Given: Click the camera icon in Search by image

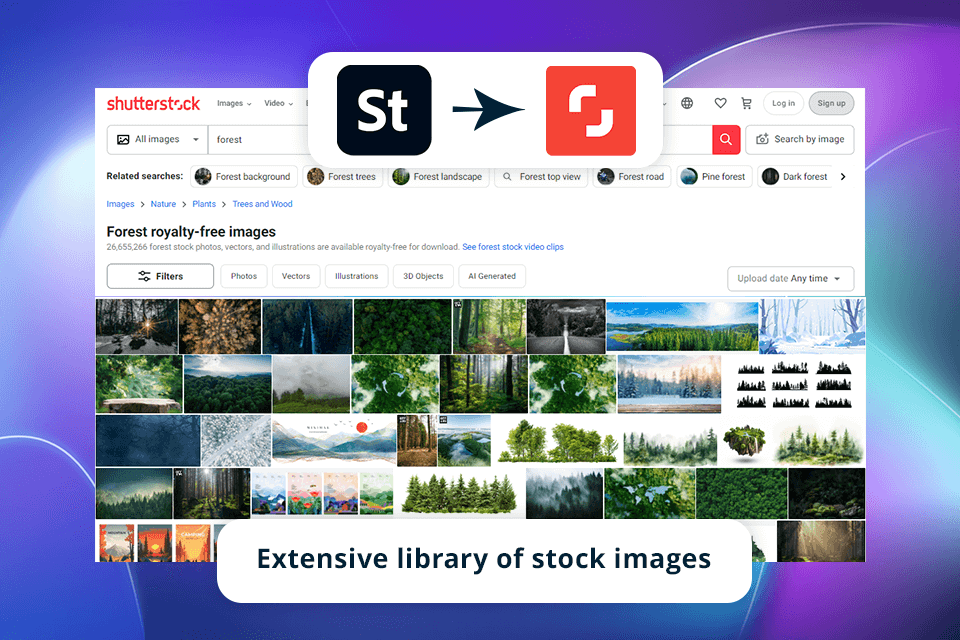Looking at the screenshot, I should [762, 140].
